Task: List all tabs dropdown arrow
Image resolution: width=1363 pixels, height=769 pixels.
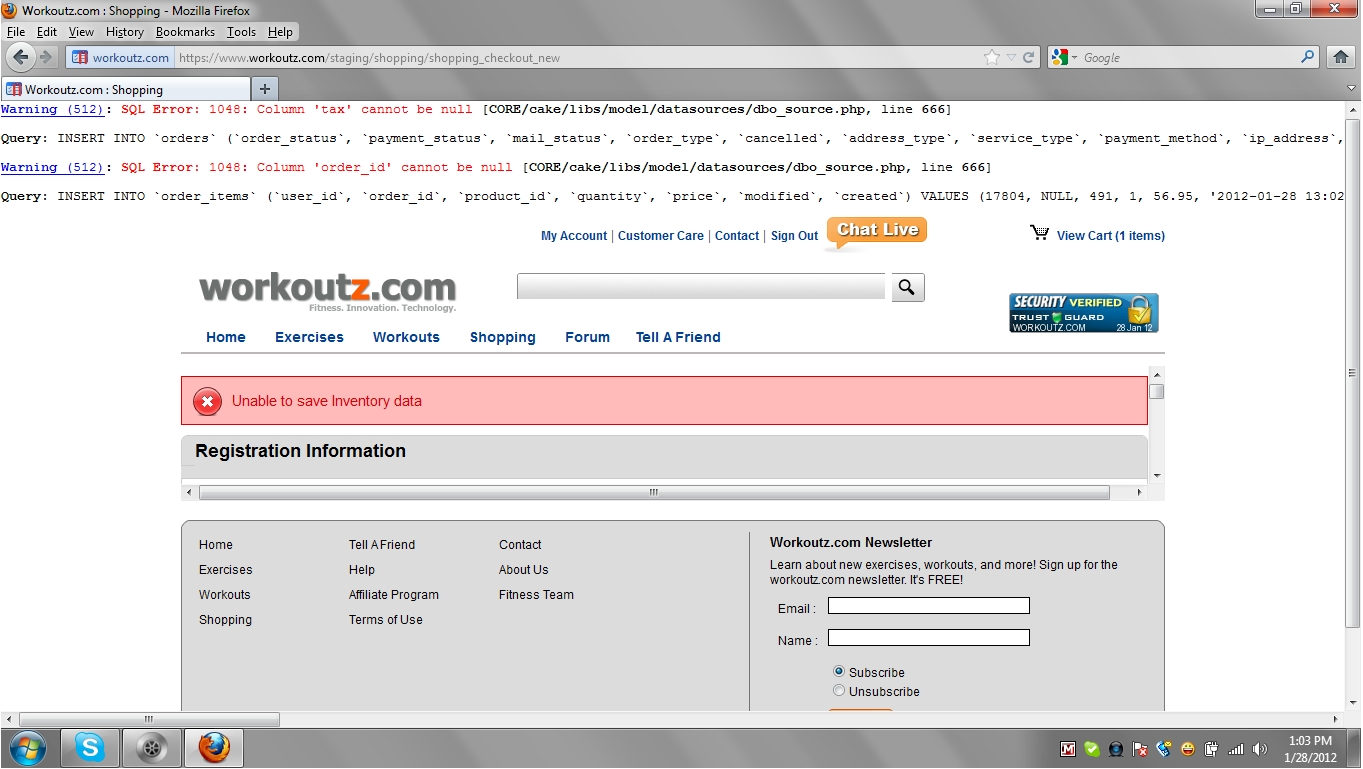Action: tap(1352, 89)
